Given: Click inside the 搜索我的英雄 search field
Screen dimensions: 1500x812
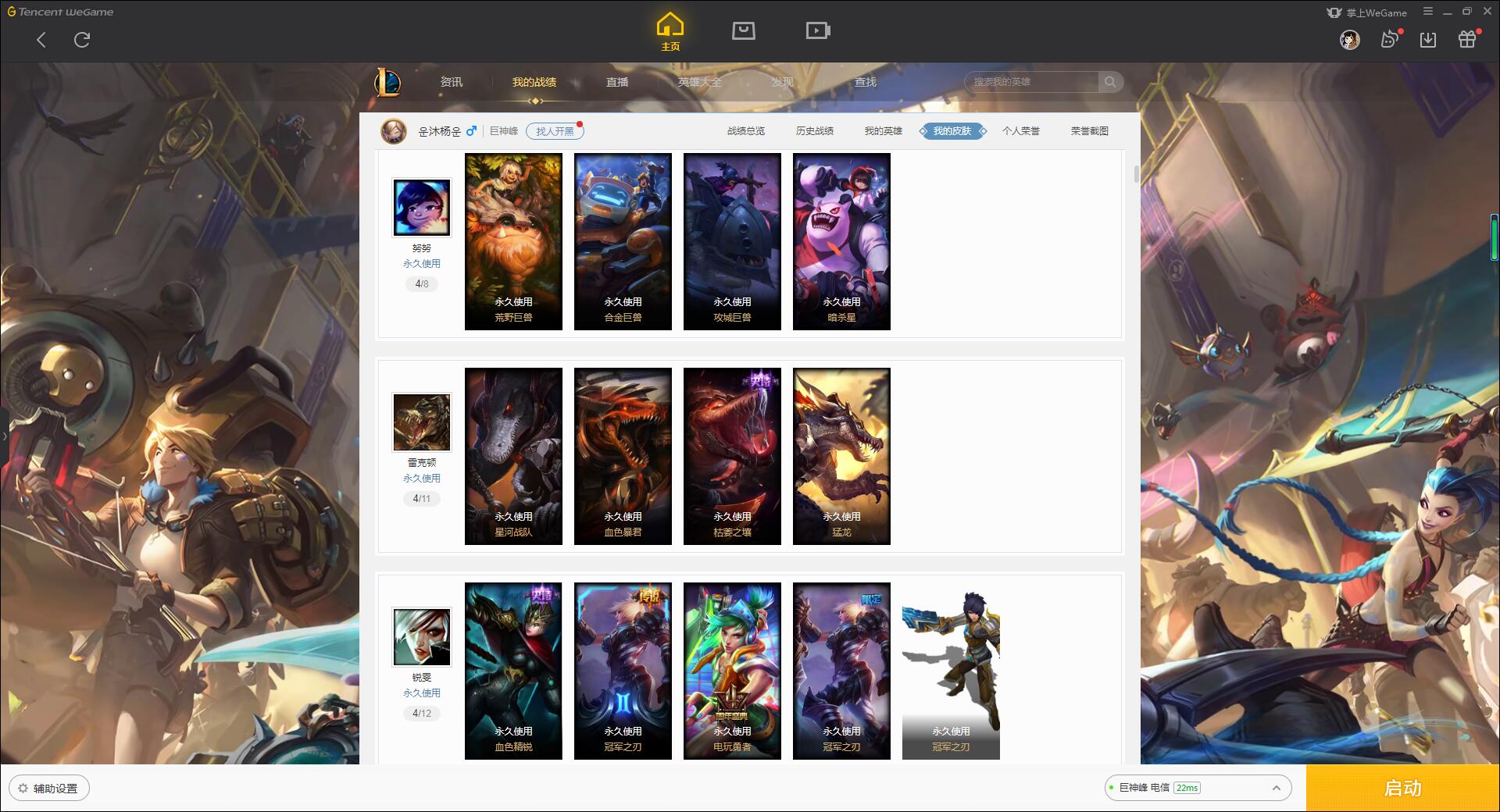Looking at the screenshot, I should pos(1033,82).
